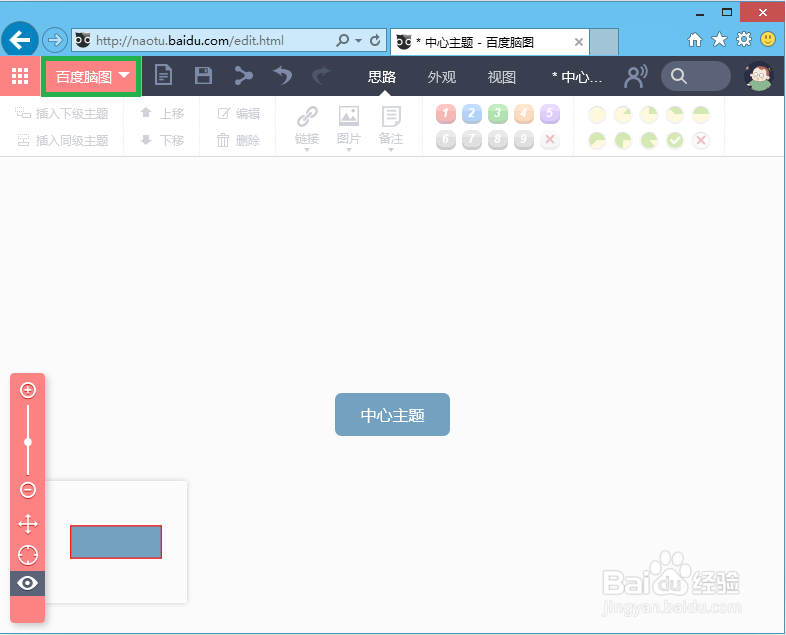Set priority 2 blue badge
Screen dimensions: 786x635
(472, 114)
